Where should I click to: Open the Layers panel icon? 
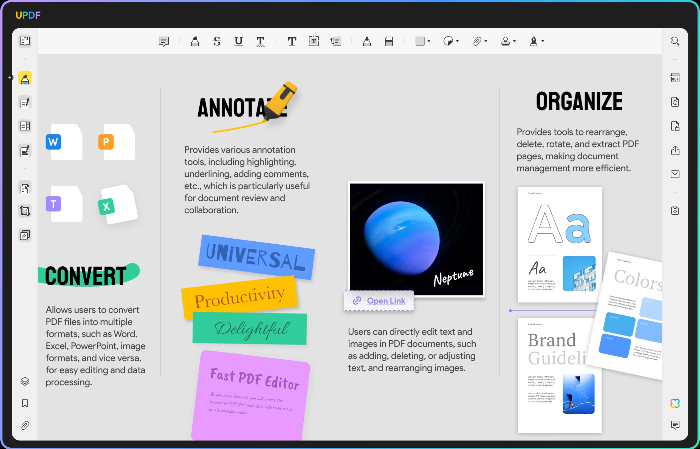25,381
